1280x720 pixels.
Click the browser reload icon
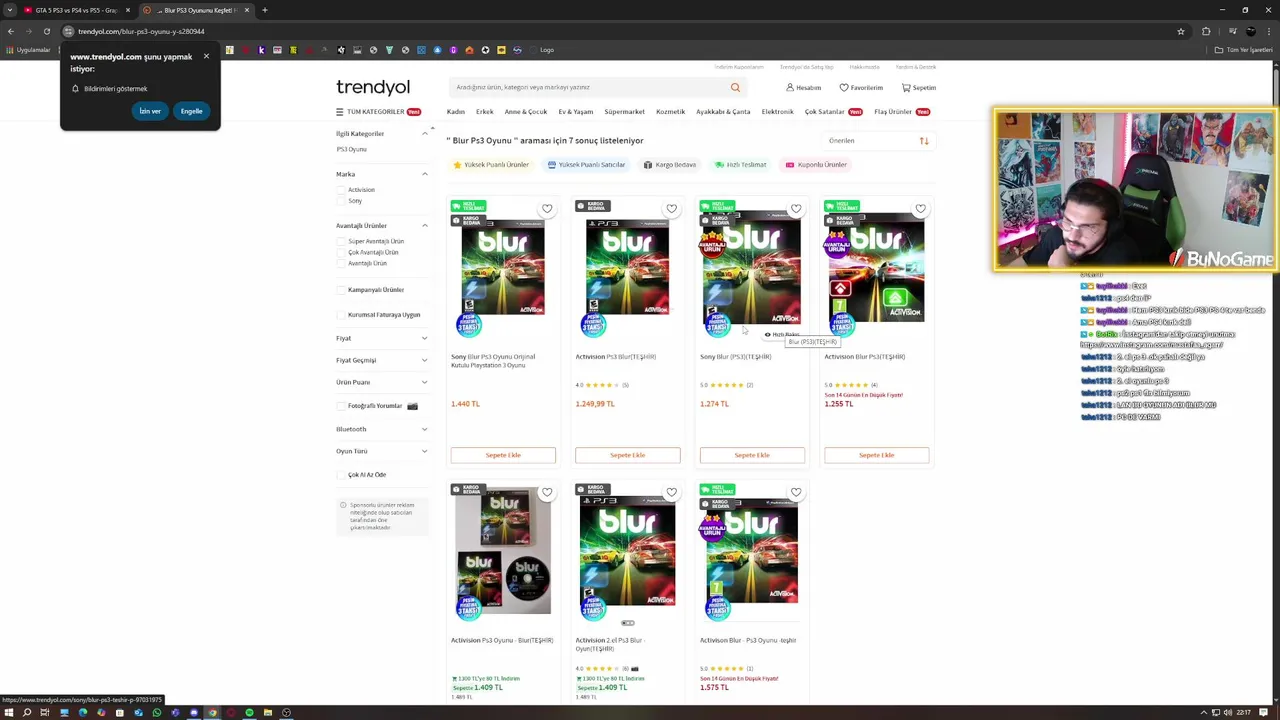point(46,31)
